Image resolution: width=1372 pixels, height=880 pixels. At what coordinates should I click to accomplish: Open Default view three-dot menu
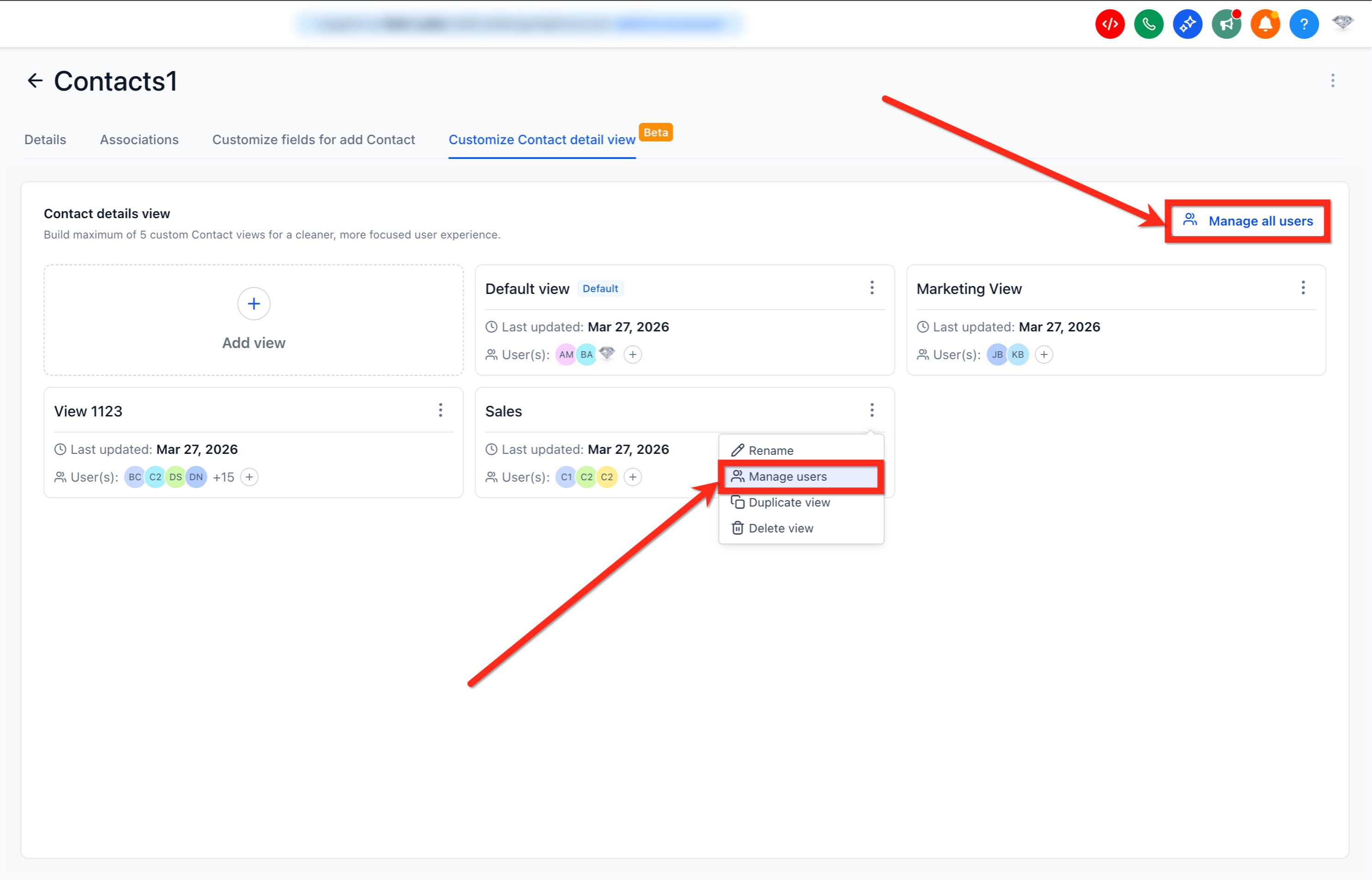(x=872, y=287)
